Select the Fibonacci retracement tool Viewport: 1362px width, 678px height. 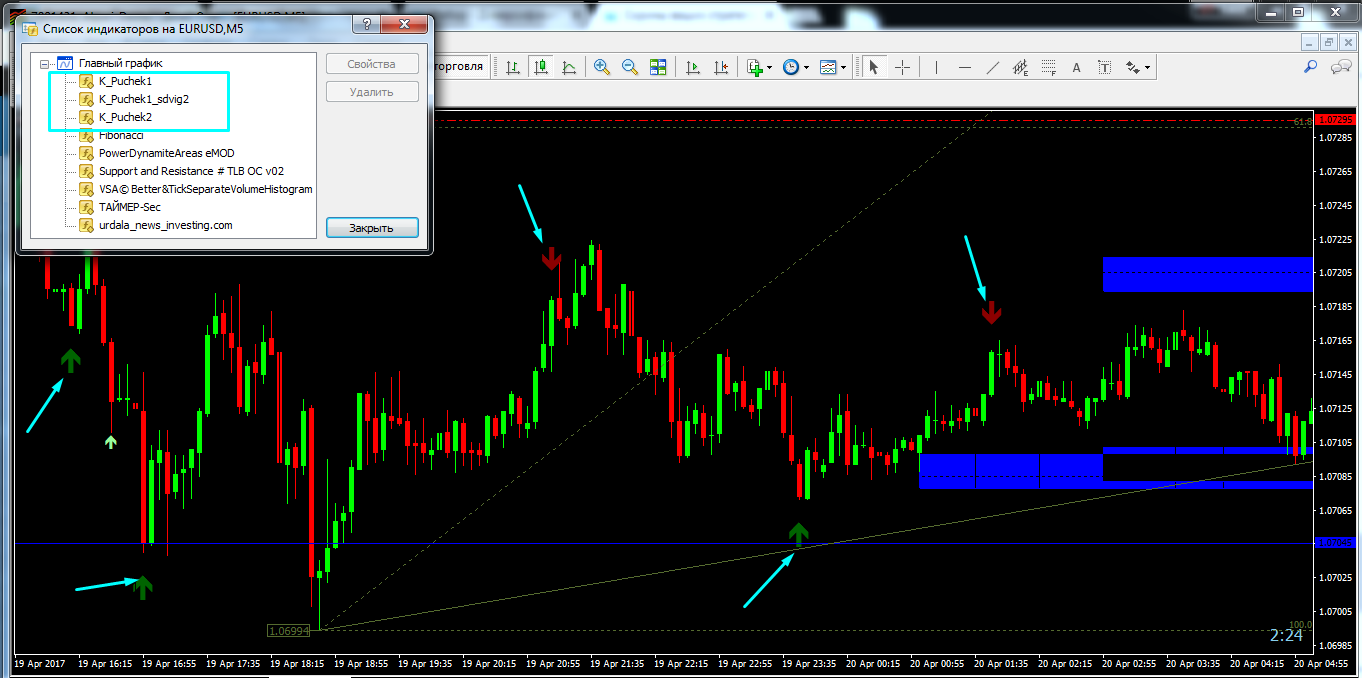click(1048, 67)
